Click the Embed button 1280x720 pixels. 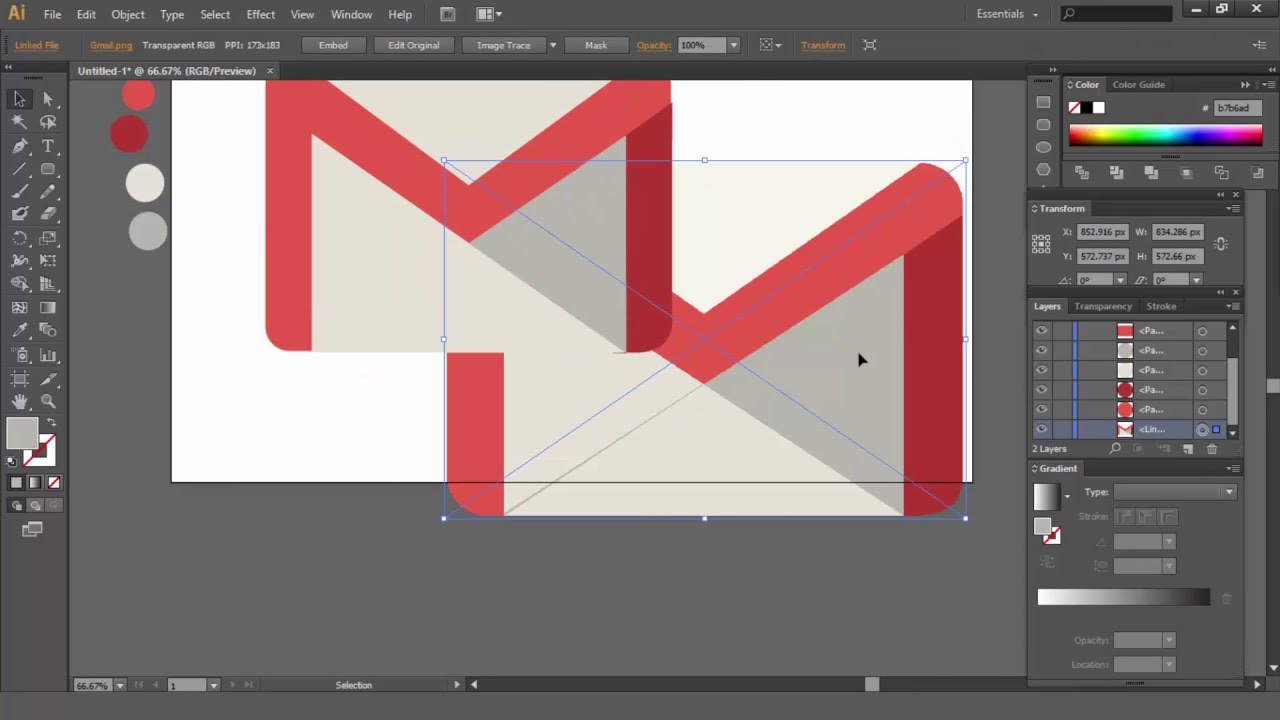333,45
